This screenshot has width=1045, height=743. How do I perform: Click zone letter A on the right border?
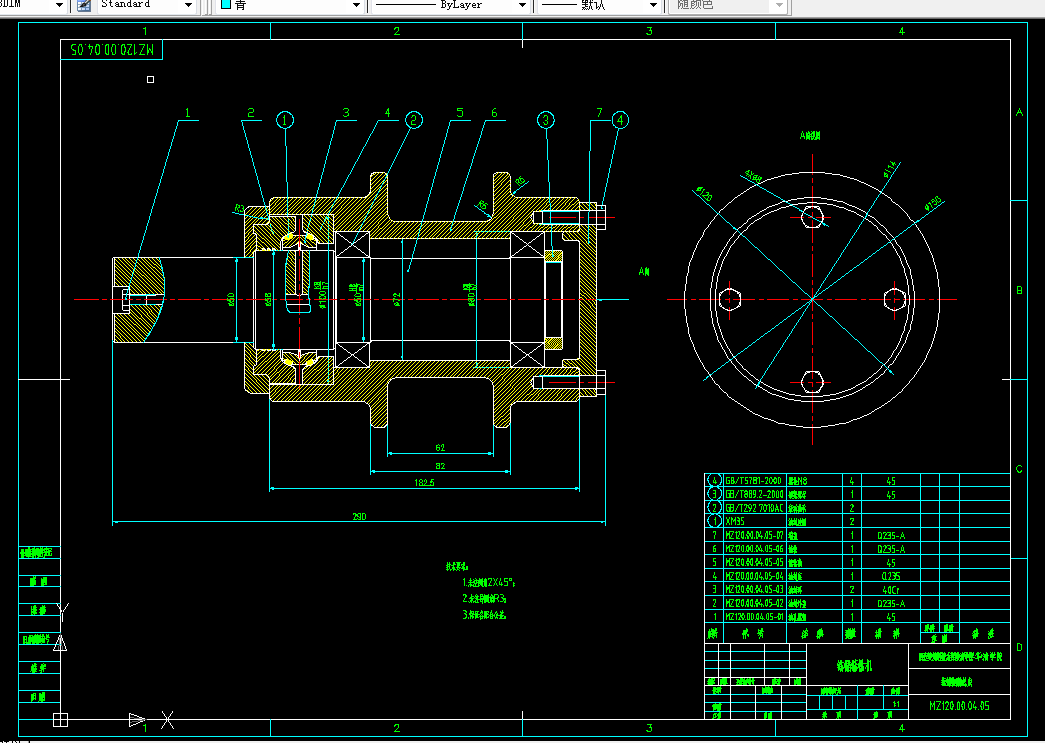1019,113
